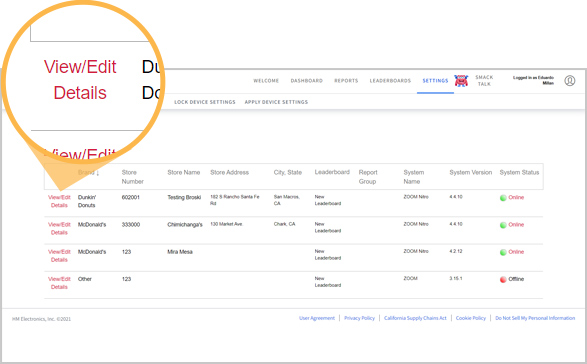The image size is (587, 364).
Task: Select the Settings tab
Action: pos(435,81)
